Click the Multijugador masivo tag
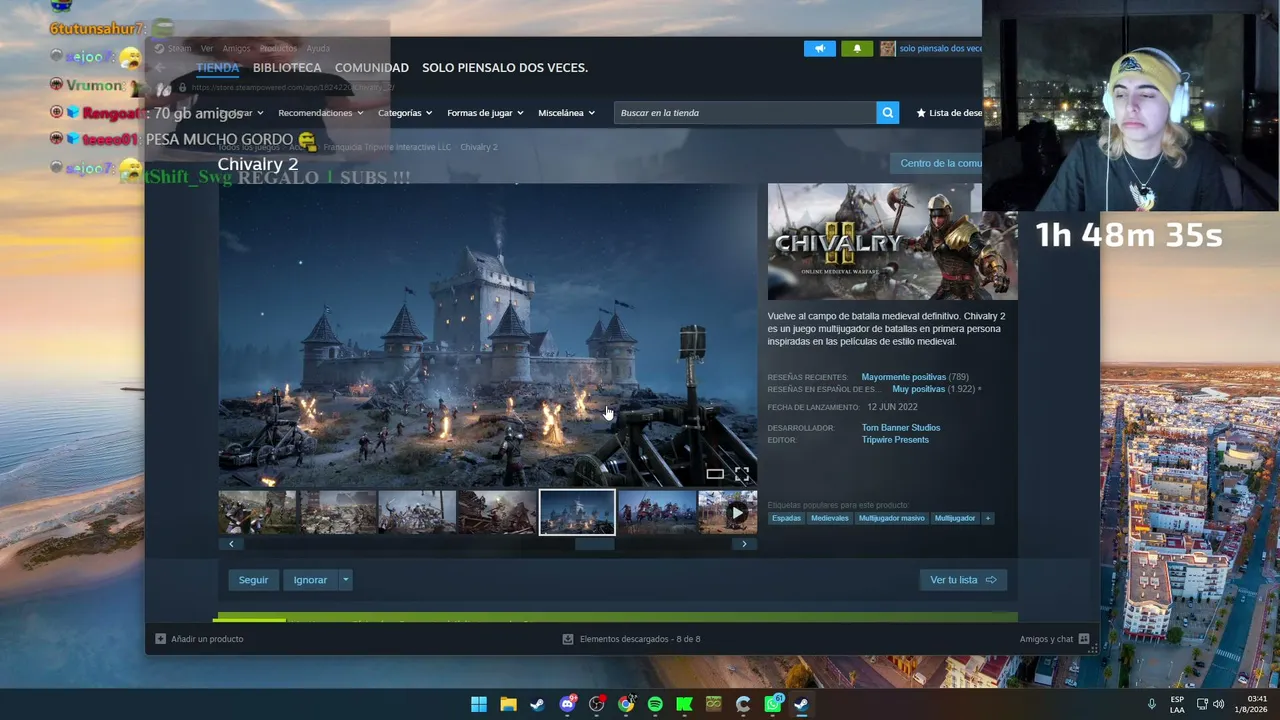 [892, 518]
